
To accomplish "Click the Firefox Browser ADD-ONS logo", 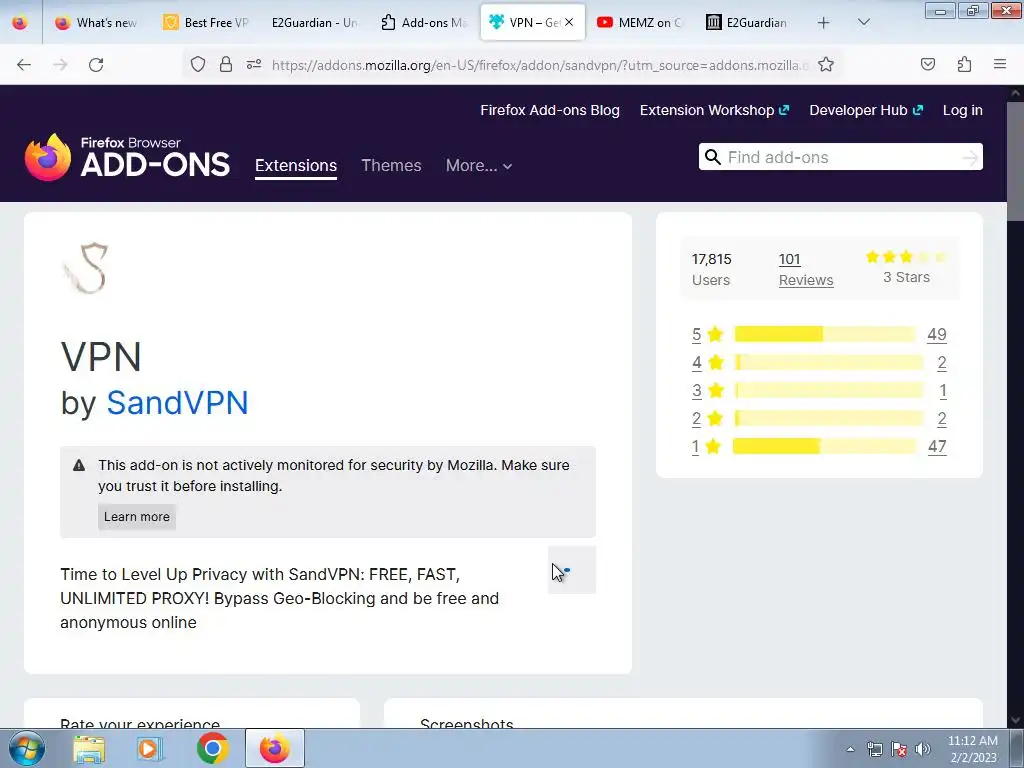I will (x=127, y=157).
